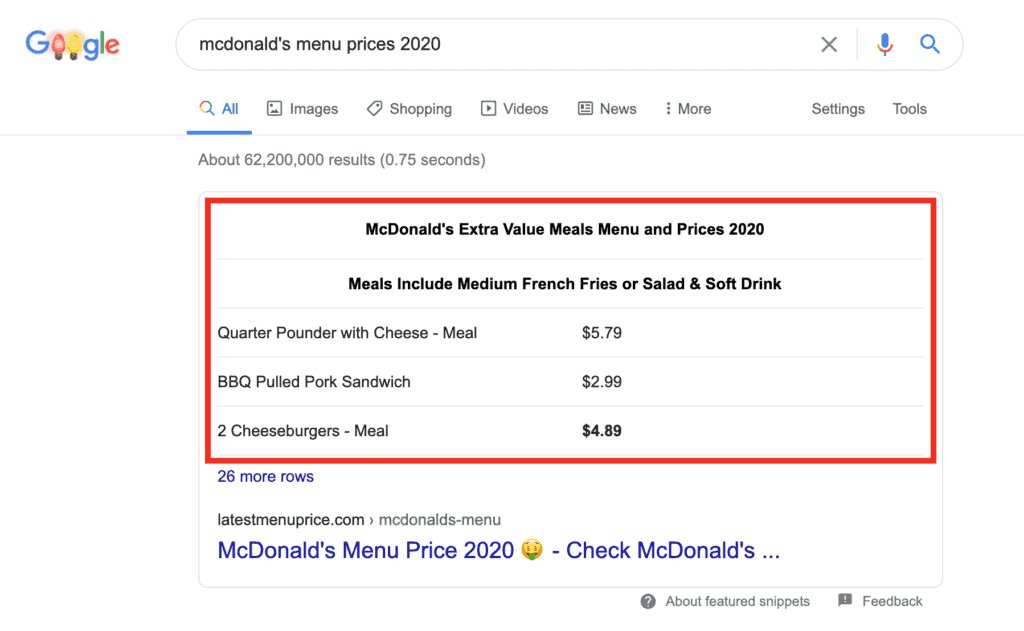
Task: Clear the search box with X icon
Action: pos(829,44)
